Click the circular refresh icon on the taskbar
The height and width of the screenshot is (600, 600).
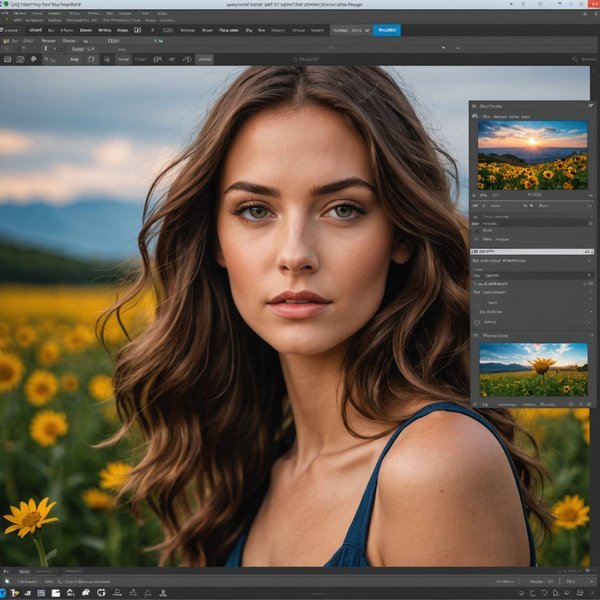[x=101, y=593]
